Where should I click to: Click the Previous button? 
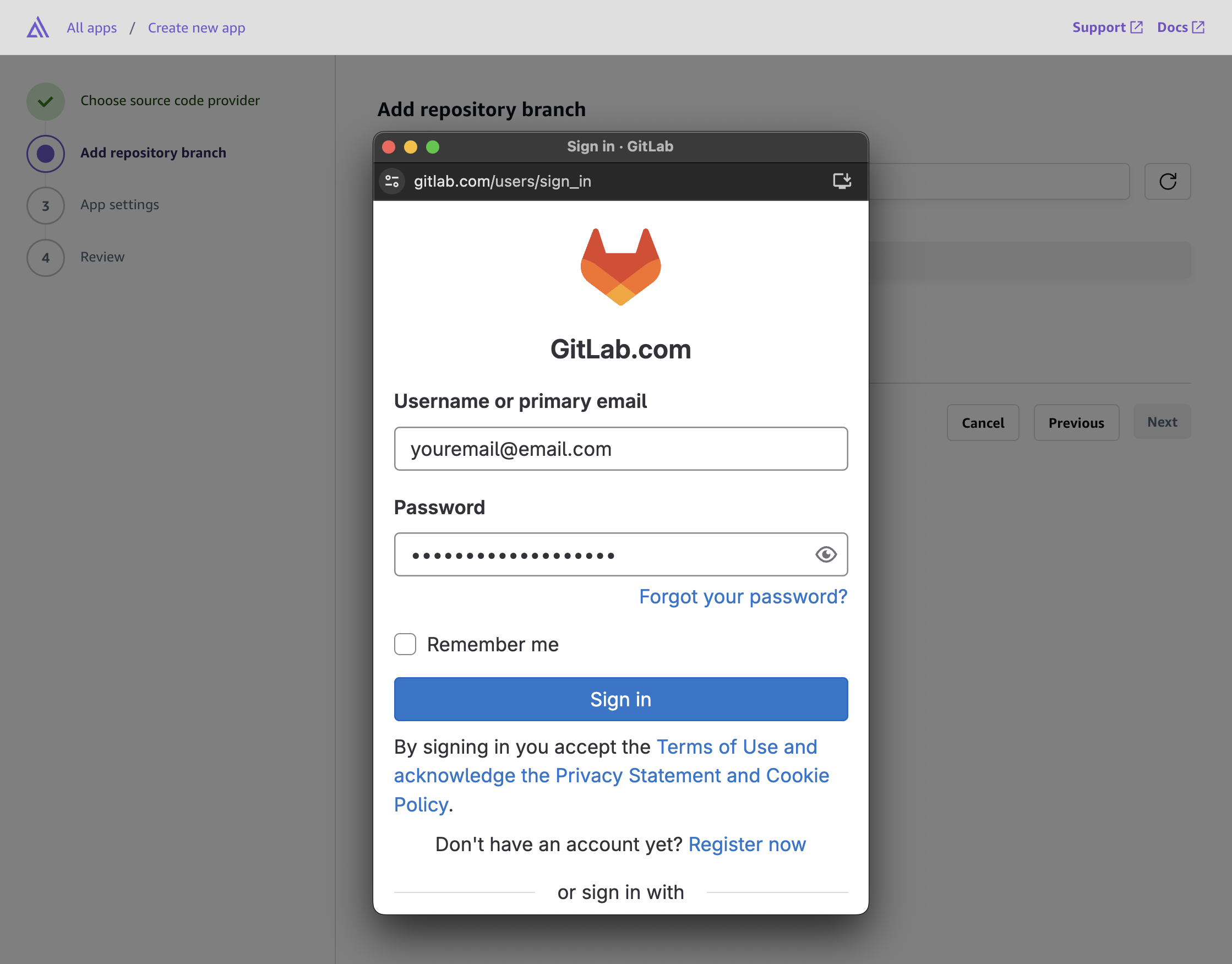1076,423
